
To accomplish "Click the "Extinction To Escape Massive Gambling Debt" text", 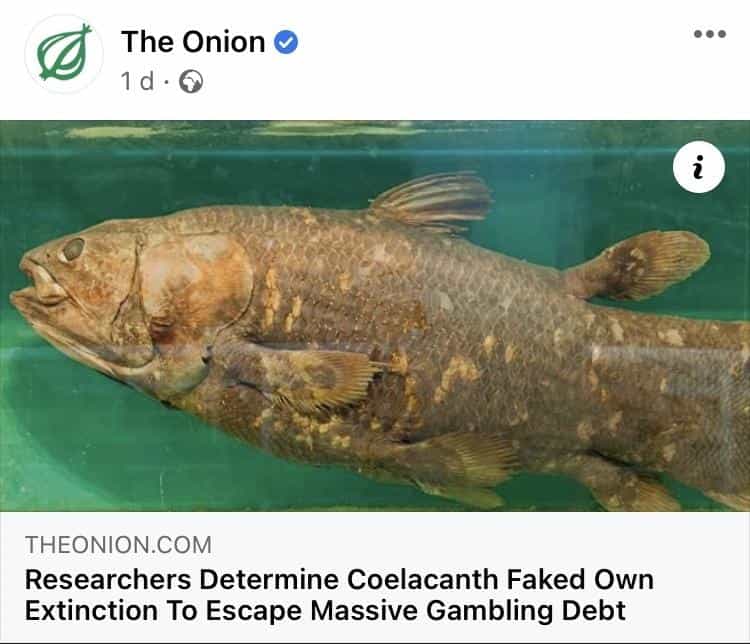I will click(325, 611).
